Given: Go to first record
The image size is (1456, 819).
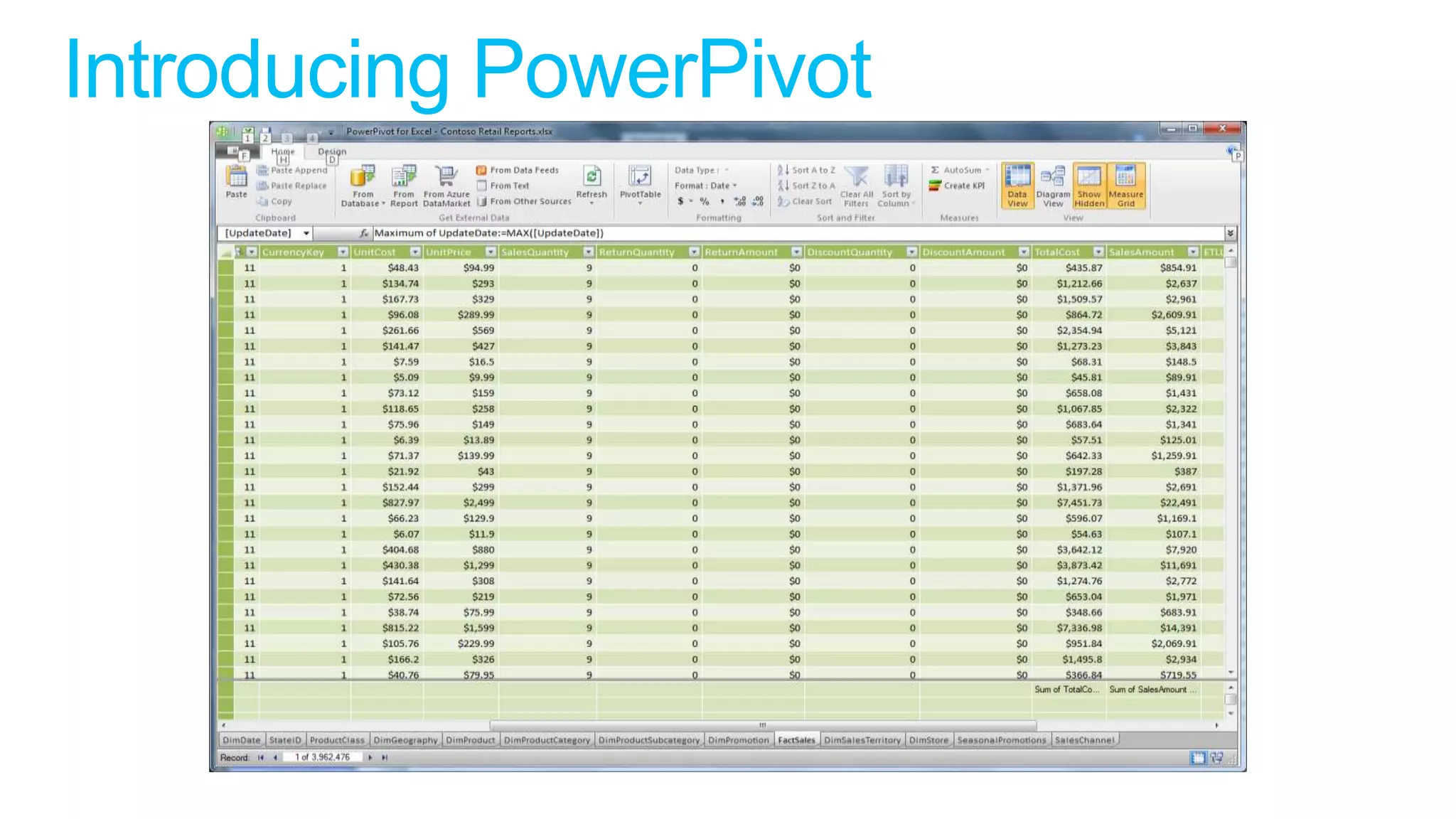Looking at the screenshot, I should pyautogui.click(x=261, y=758).
